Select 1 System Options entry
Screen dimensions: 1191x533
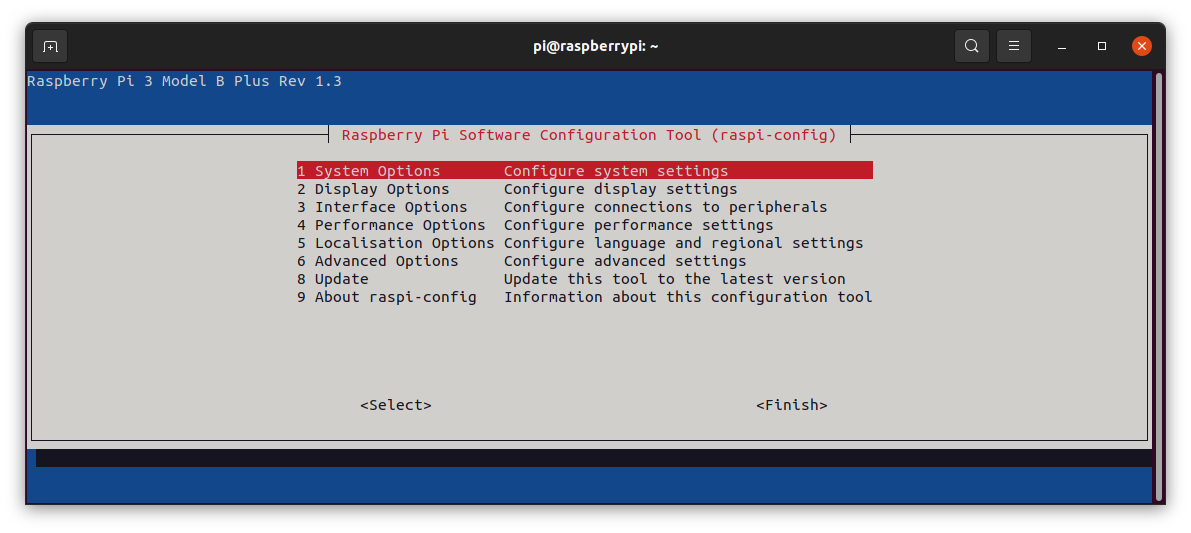(585, 171)
